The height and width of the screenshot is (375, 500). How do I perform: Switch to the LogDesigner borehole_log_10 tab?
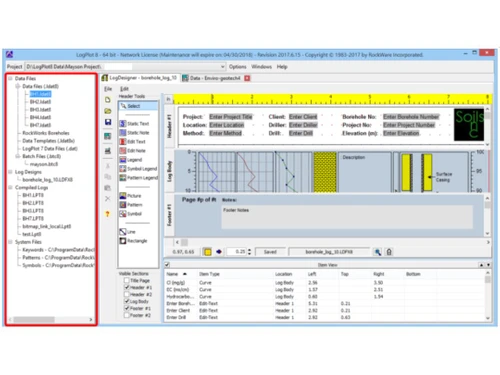click(140, 78)
